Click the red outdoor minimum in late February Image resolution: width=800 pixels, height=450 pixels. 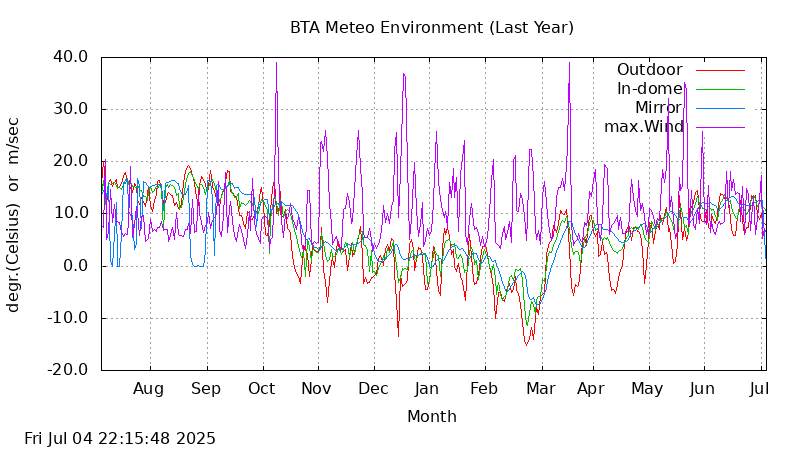tap(527, 345)
